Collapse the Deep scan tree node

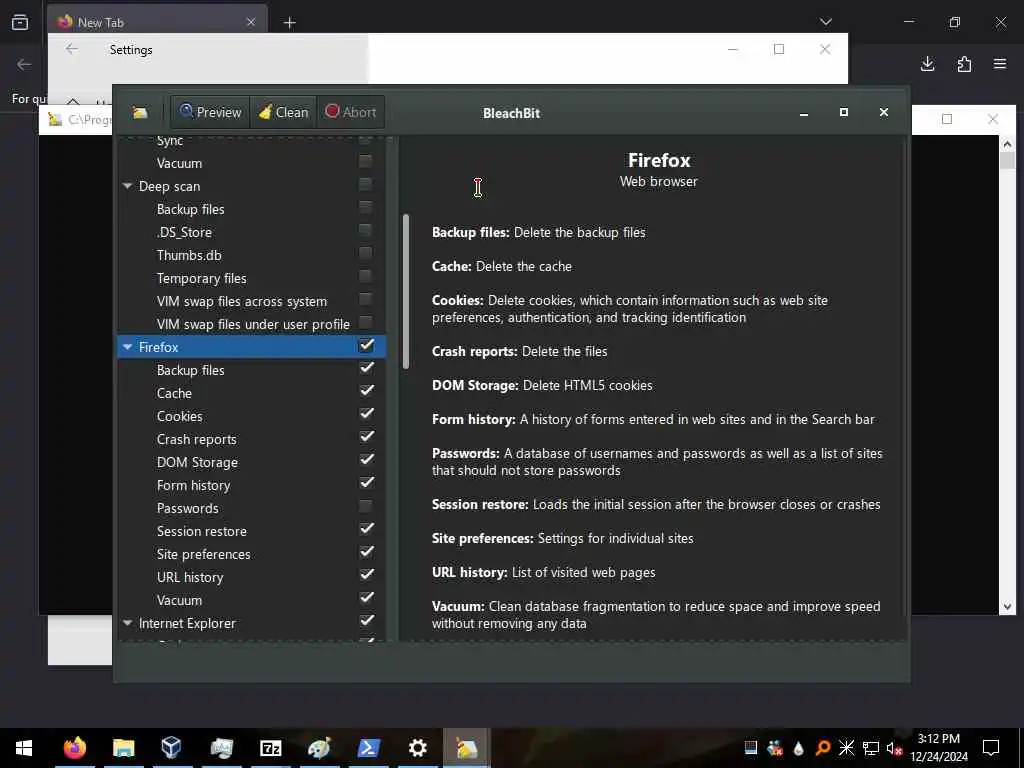tap(128, 186)
